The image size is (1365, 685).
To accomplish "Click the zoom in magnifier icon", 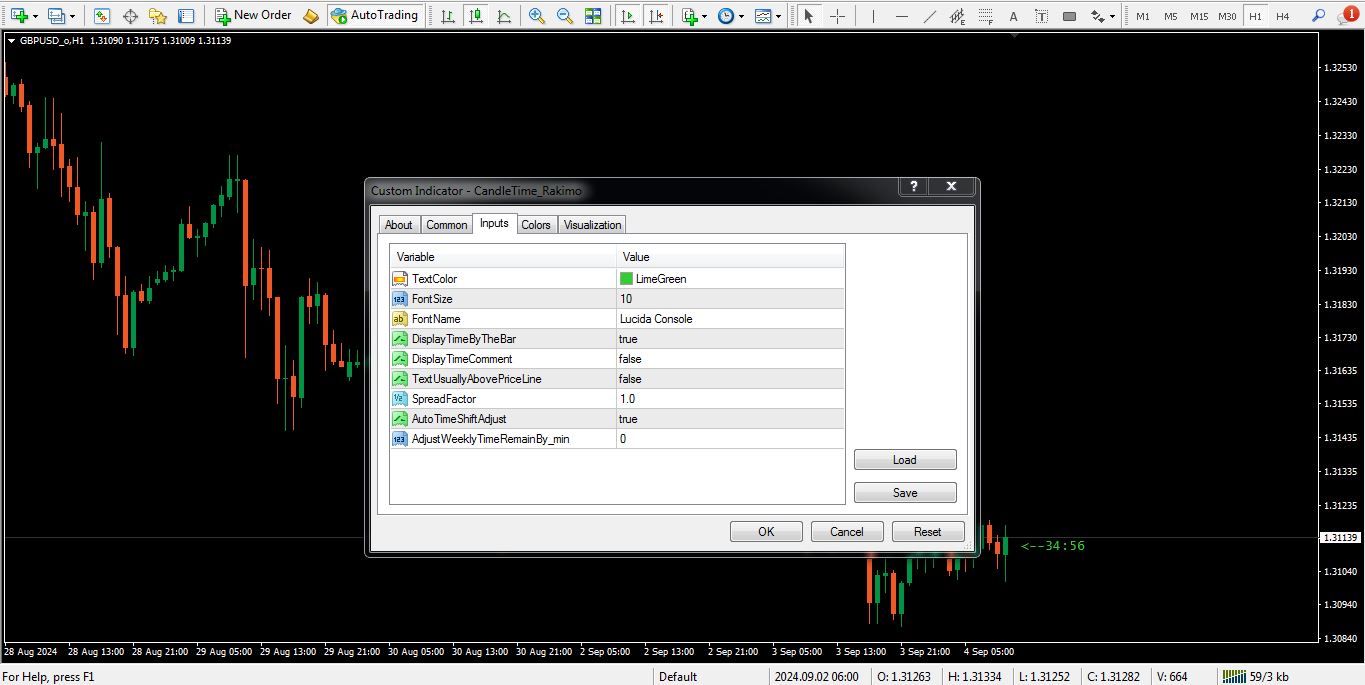I will (537, 15).
